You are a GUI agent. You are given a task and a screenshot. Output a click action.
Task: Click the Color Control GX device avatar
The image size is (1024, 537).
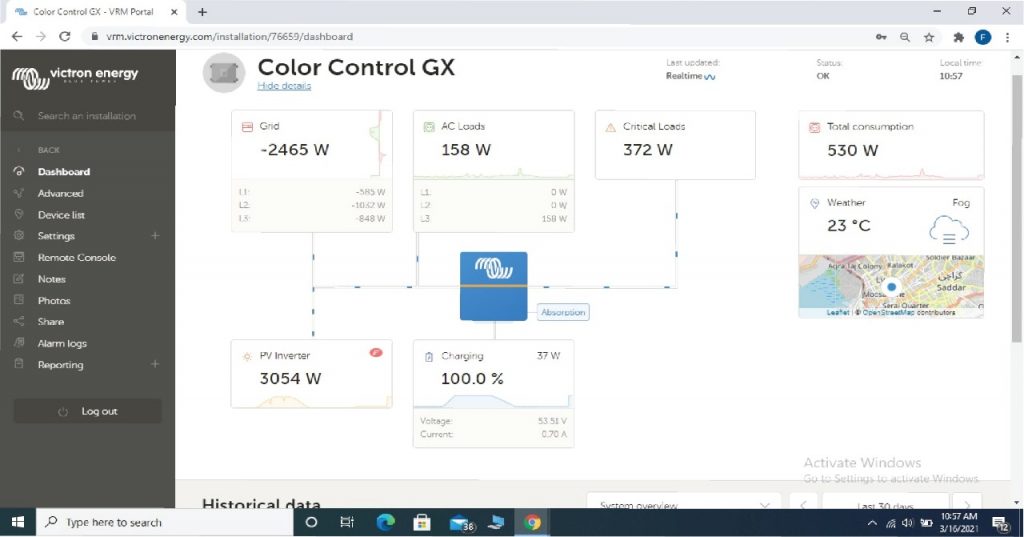(x=224, y=73)
